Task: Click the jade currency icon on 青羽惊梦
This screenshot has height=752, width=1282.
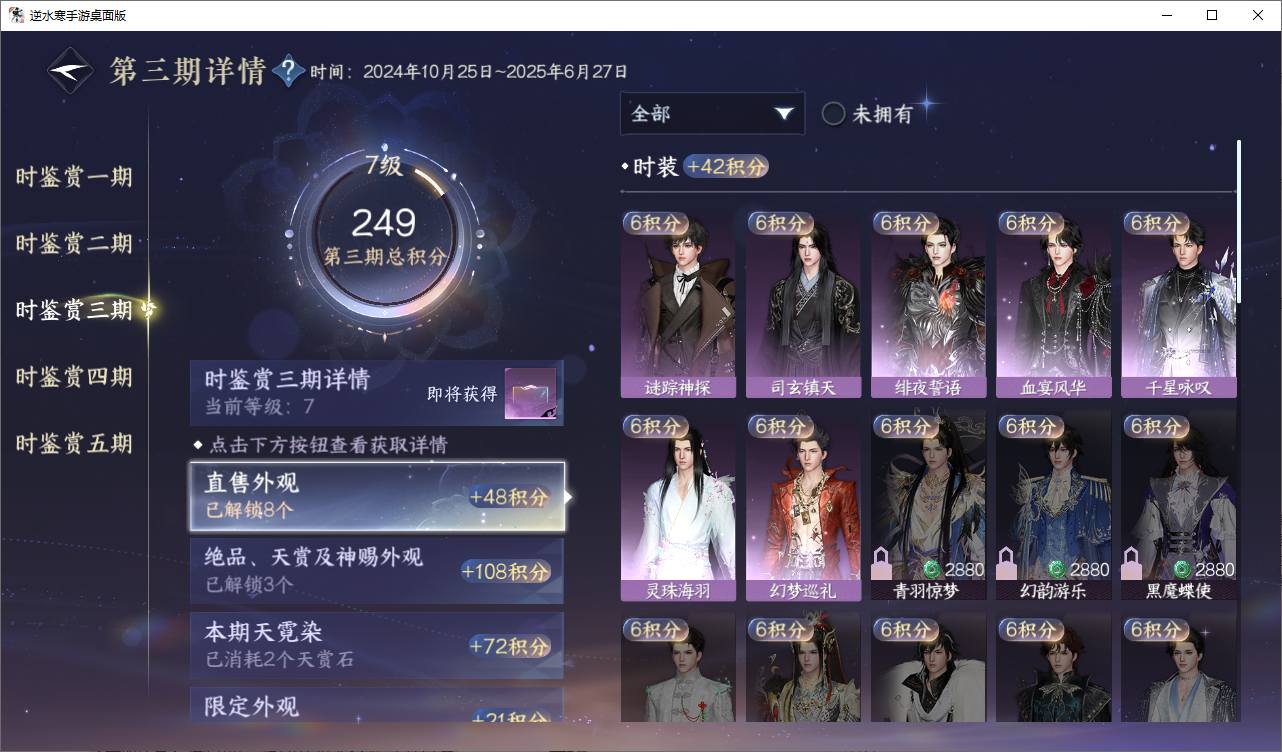Action: [x=932, y=570]
